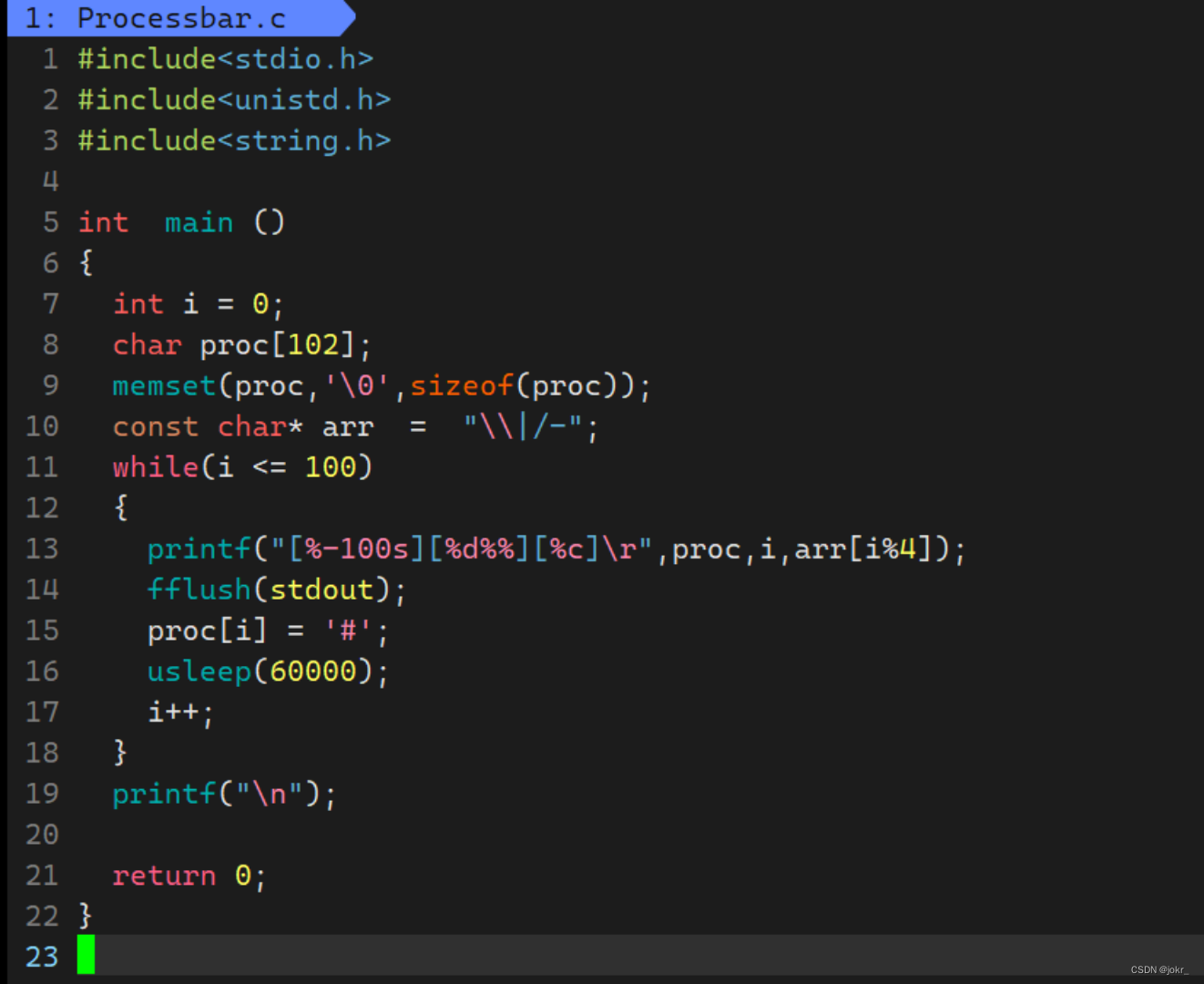
Task: Click the opening brace on line 6
Action: 86,262
